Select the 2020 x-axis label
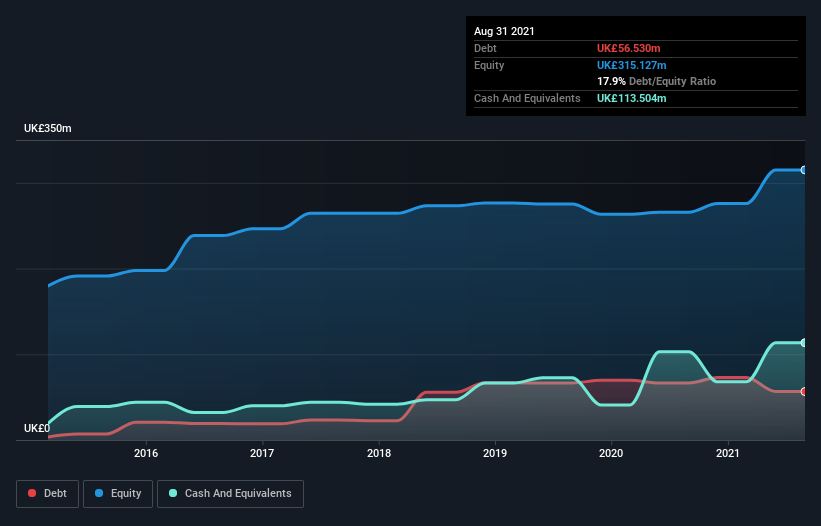 pyautogui.click(x=611, y=453)
